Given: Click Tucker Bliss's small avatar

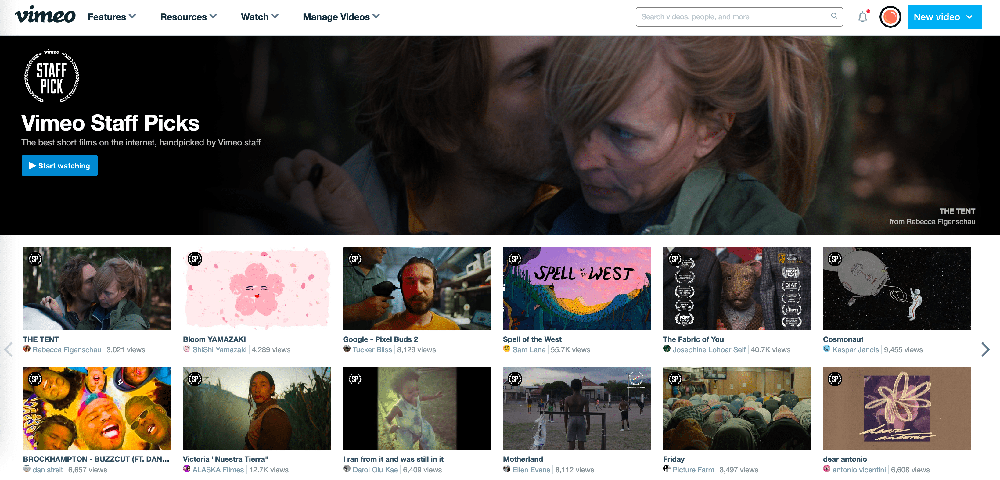Looking at the screenshot, I should pyautogui.click(x=347, y=349).
